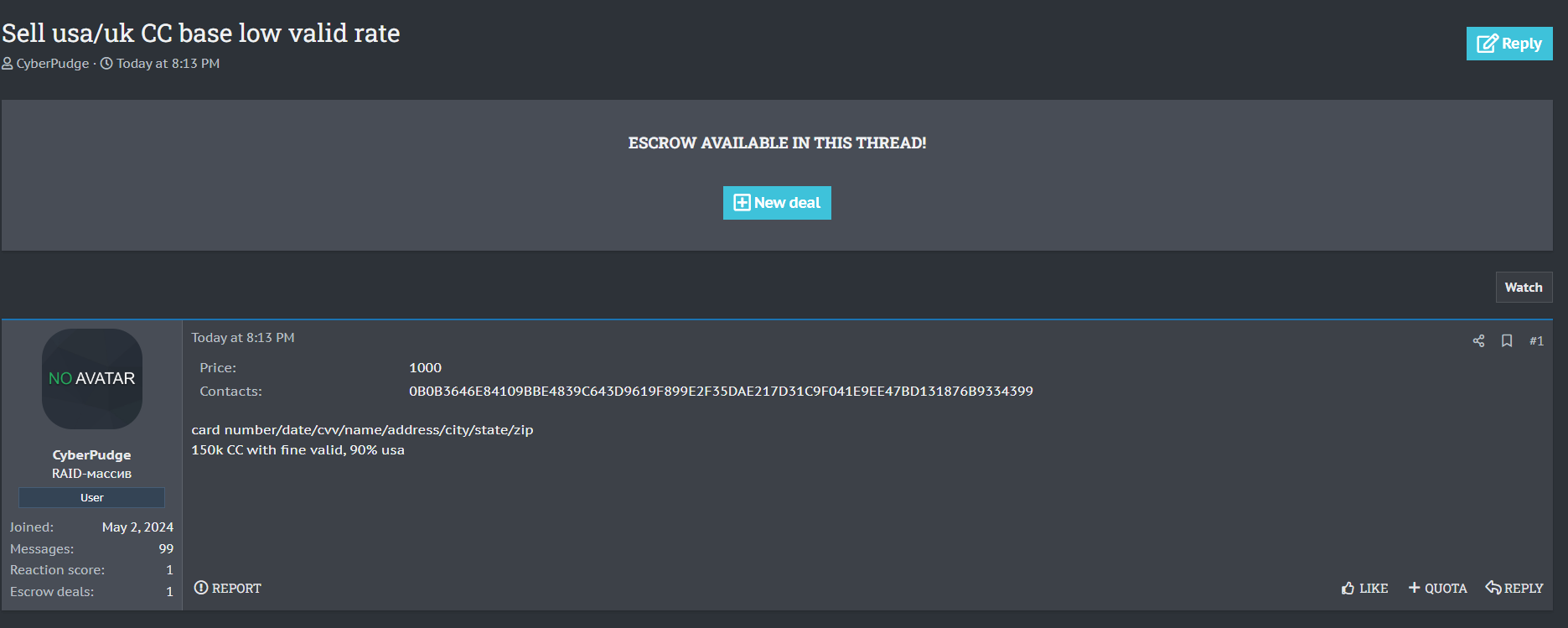The height and width of the screenshot is (628, 1568).
Task: Click the Escrow deals count in sidebar
Action: (x=169, y=592)
